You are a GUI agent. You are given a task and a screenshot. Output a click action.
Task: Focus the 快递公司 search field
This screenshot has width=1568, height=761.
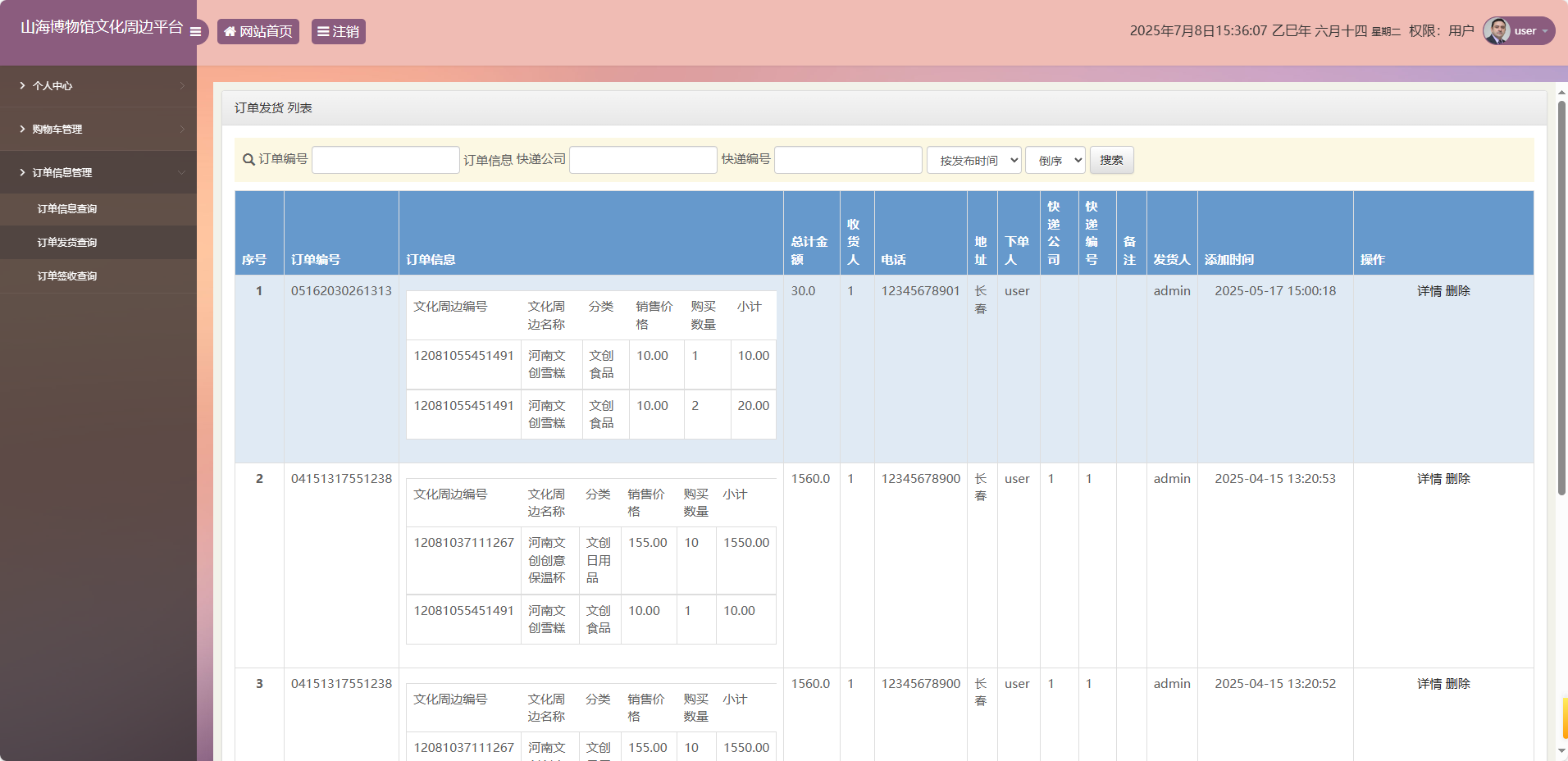click(x=643, y=160)
